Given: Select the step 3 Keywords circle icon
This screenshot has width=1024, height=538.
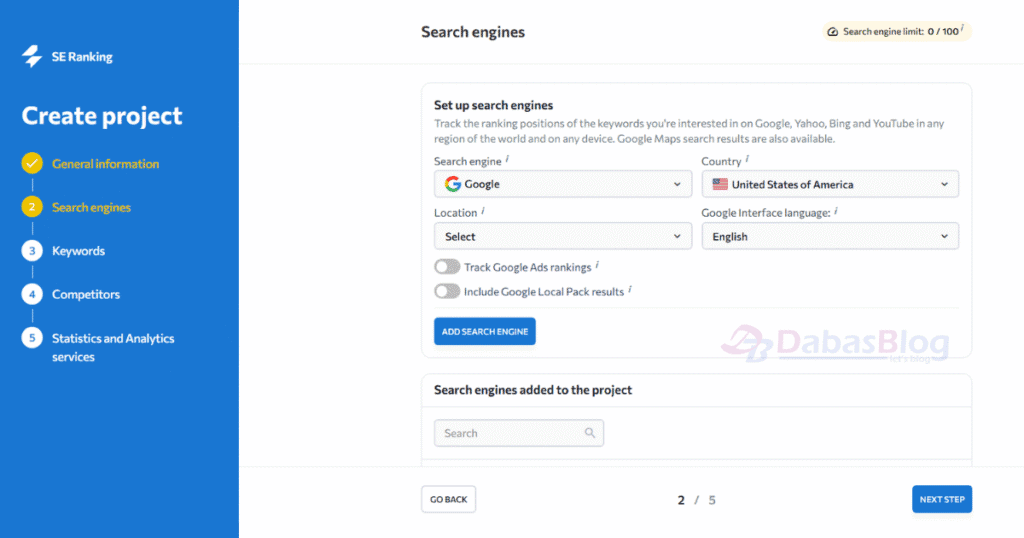Looking at the screenshot, I should (32, 251).
